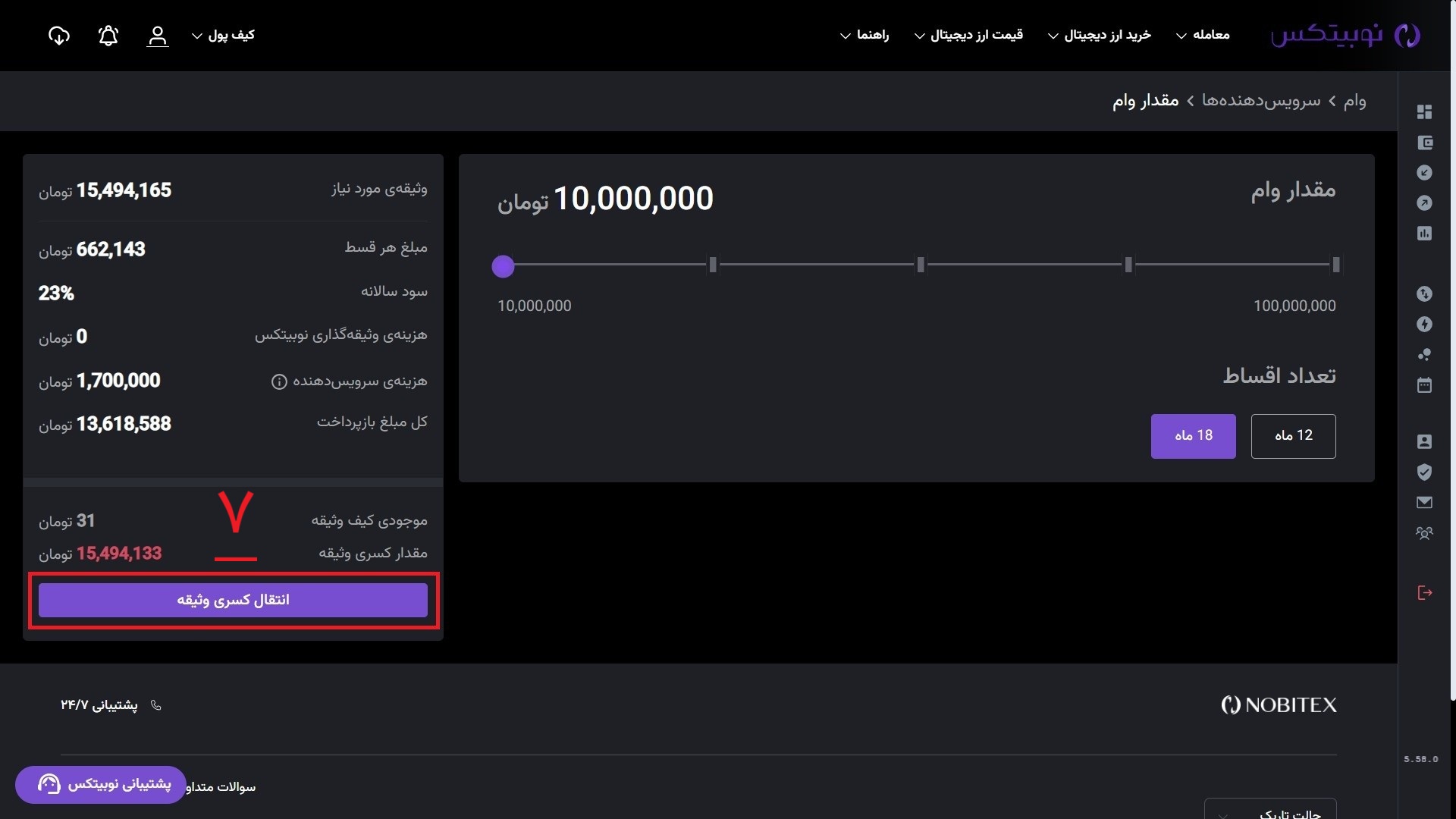Click the user profile icon in header
This screenshot has width=1456, height=819.
pos(157,36)
